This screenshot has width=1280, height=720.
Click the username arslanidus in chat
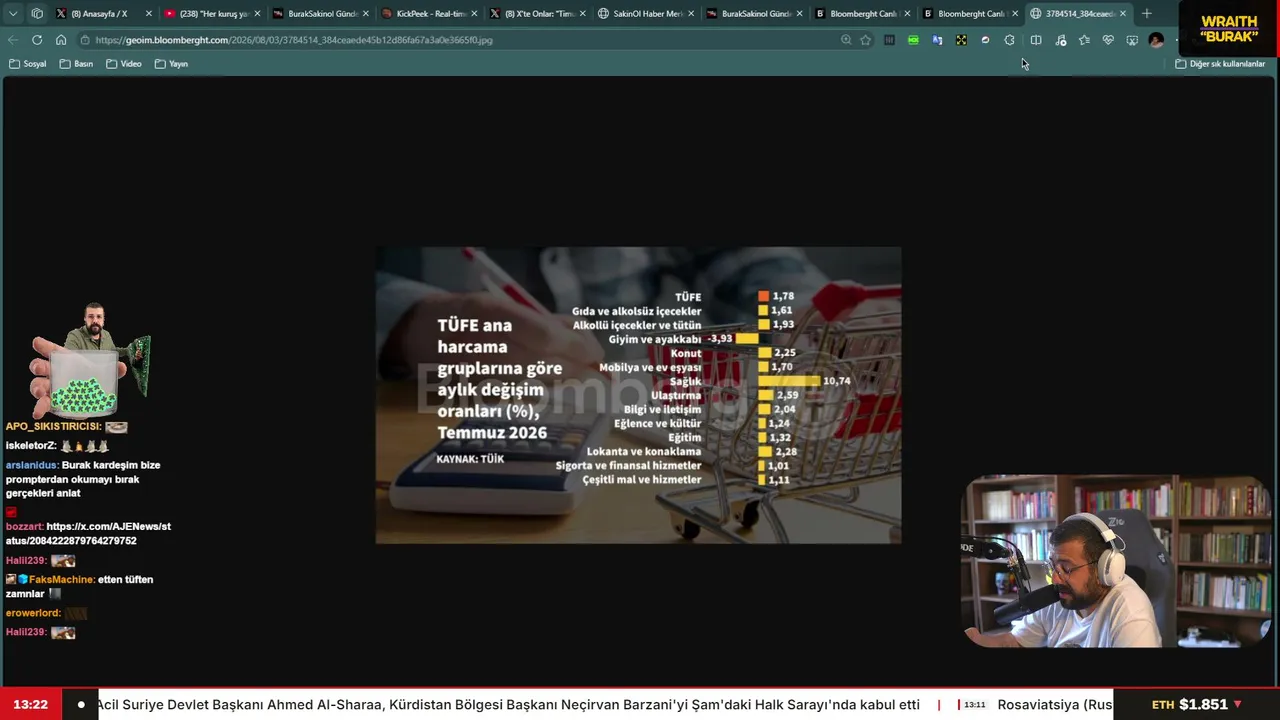pos(32,465)
